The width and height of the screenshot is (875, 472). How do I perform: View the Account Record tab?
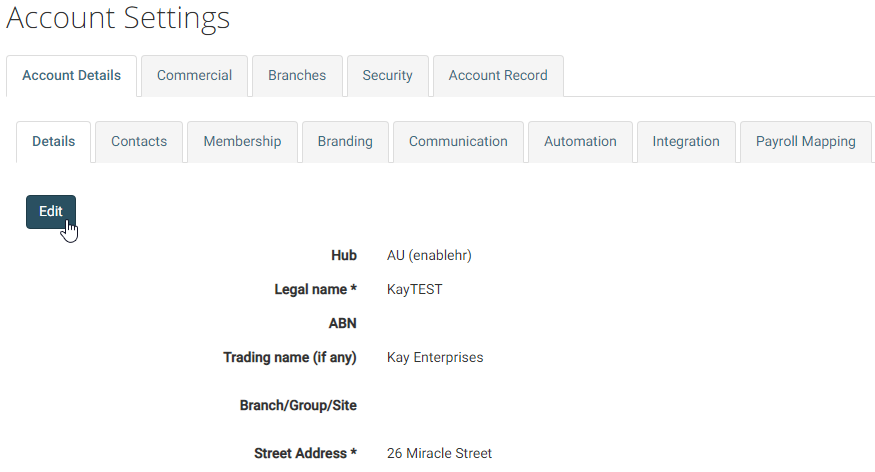pos(498,75)
